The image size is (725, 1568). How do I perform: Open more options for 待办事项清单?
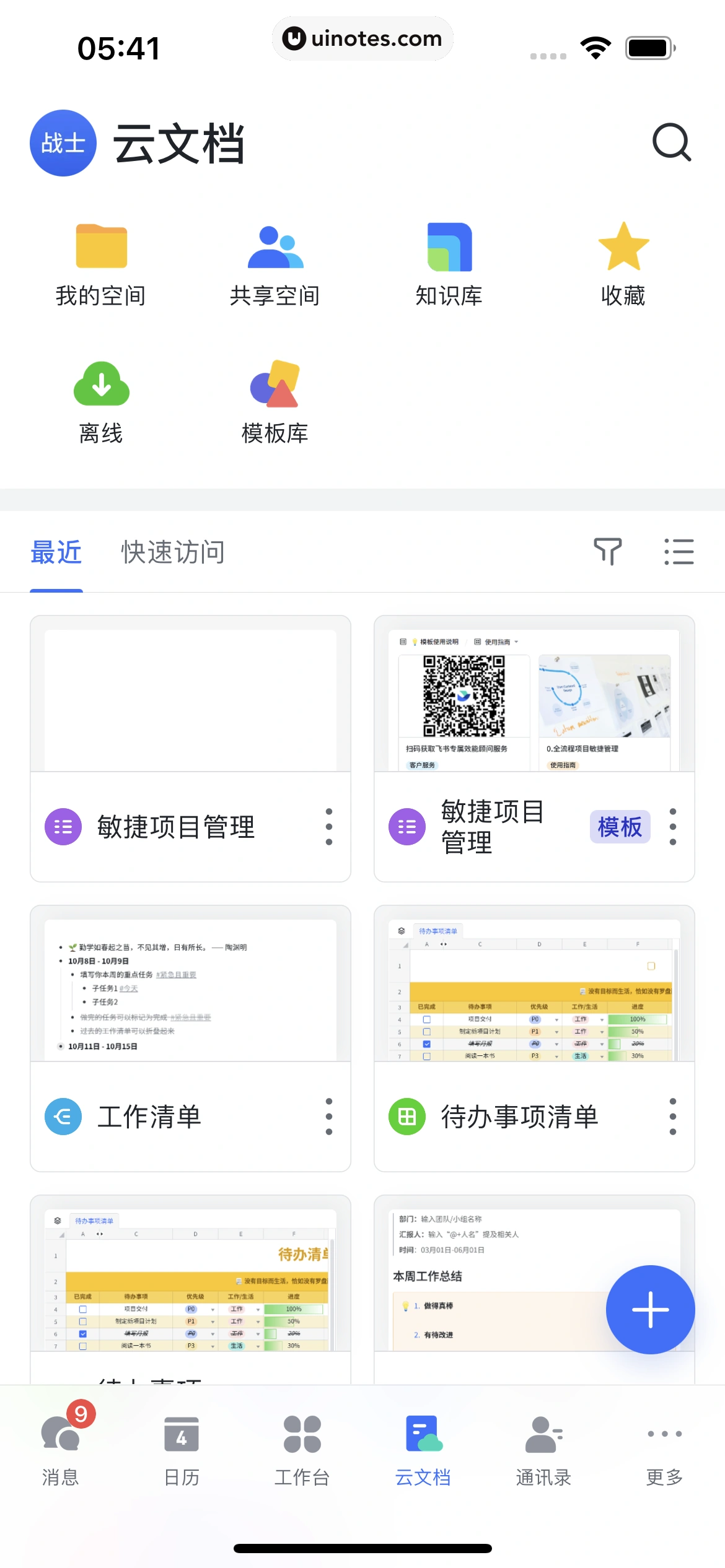pos(673,1117)
